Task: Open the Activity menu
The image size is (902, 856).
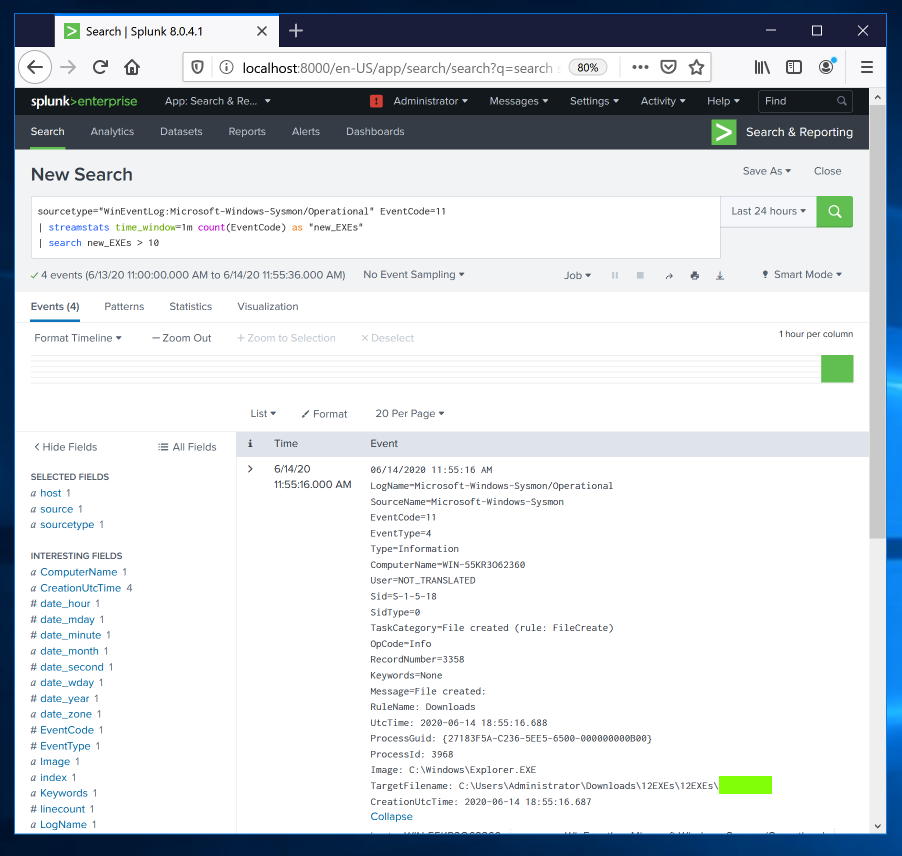Action: 663,101
